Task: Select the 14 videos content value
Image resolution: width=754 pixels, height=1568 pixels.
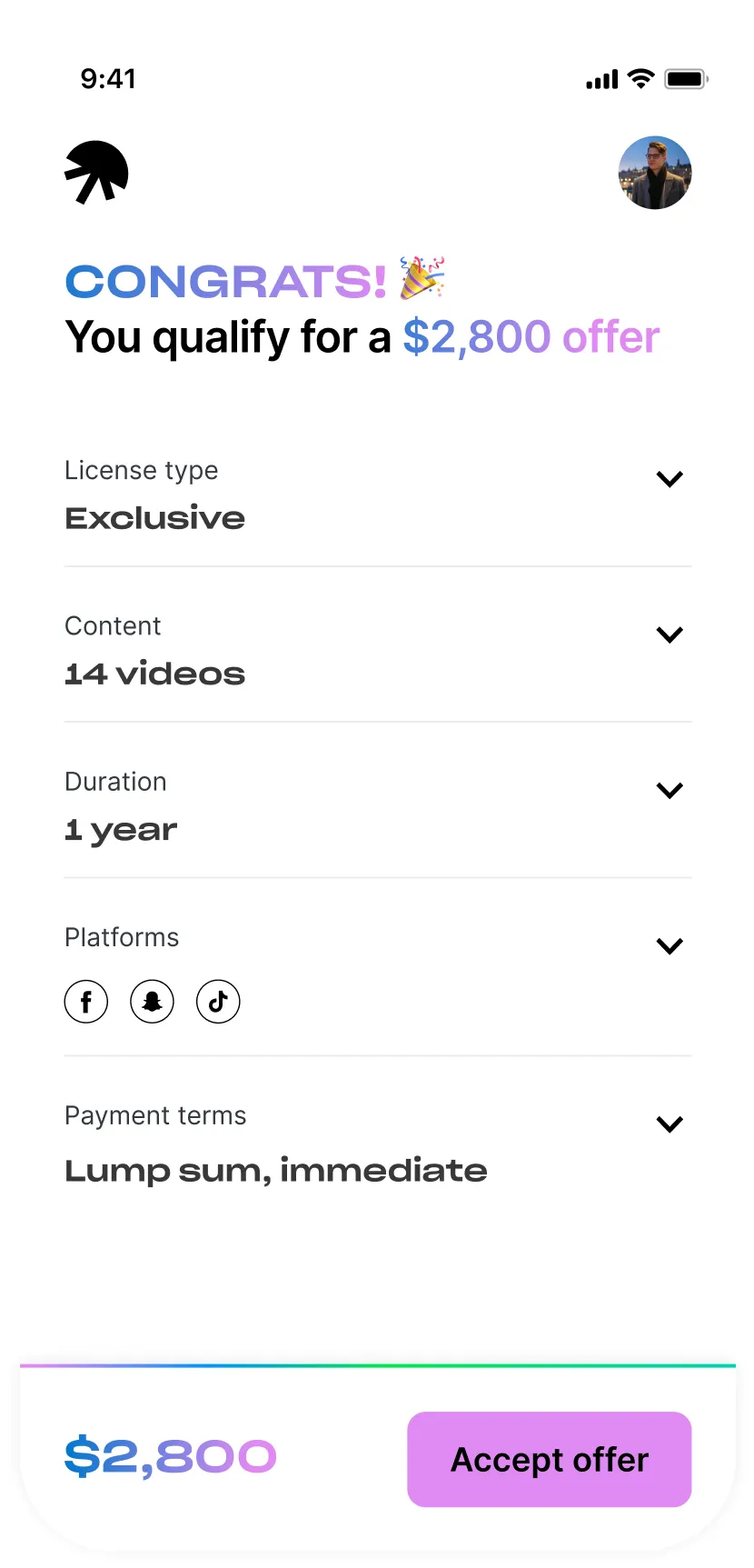Action: [x=155, y=674]
